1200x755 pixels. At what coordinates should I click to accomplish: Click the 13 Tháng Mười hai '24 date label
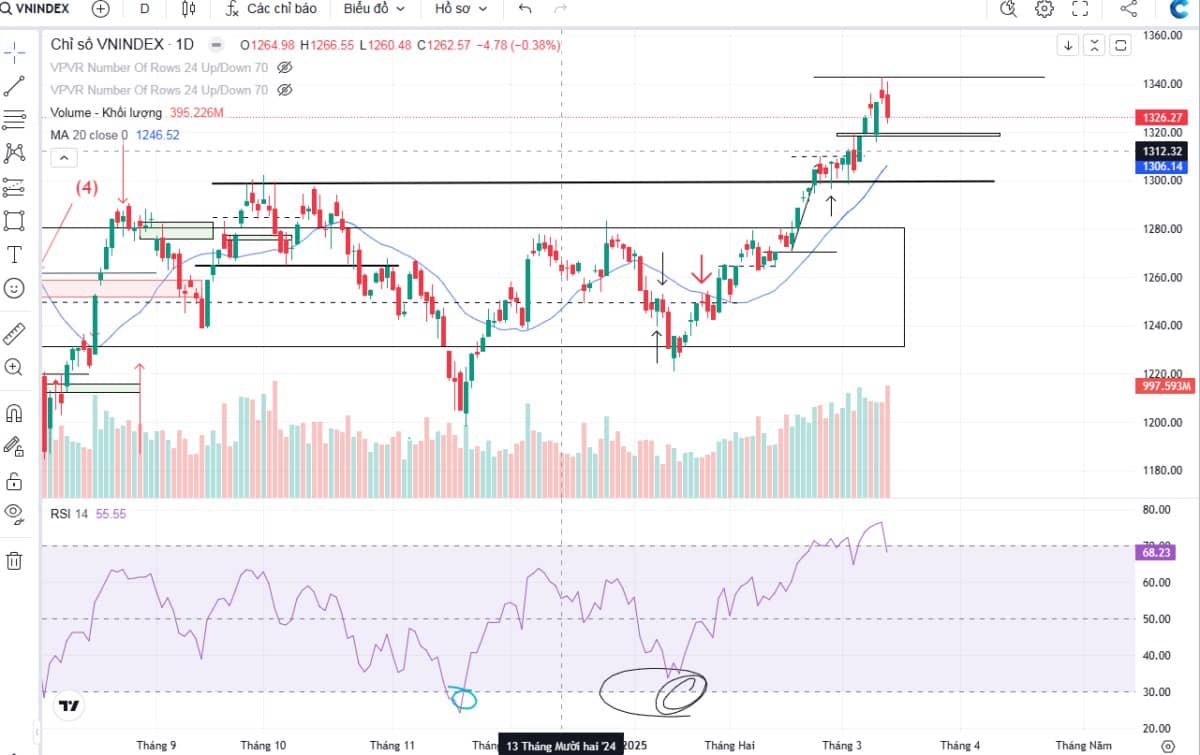coord(561,745)
